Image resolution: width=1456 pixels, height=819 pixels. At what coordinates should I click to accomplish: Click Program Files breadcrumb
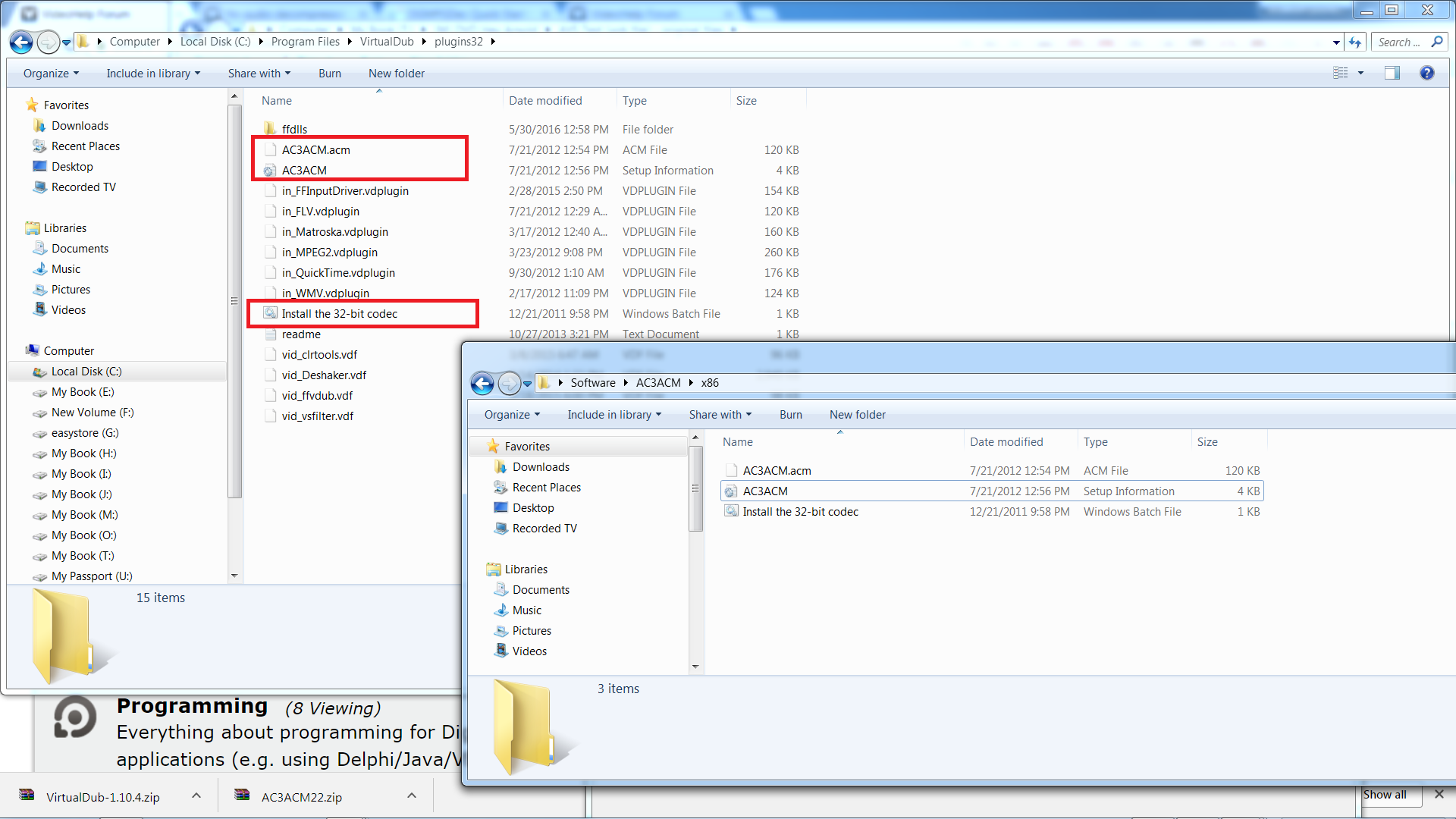coord(305,42)
